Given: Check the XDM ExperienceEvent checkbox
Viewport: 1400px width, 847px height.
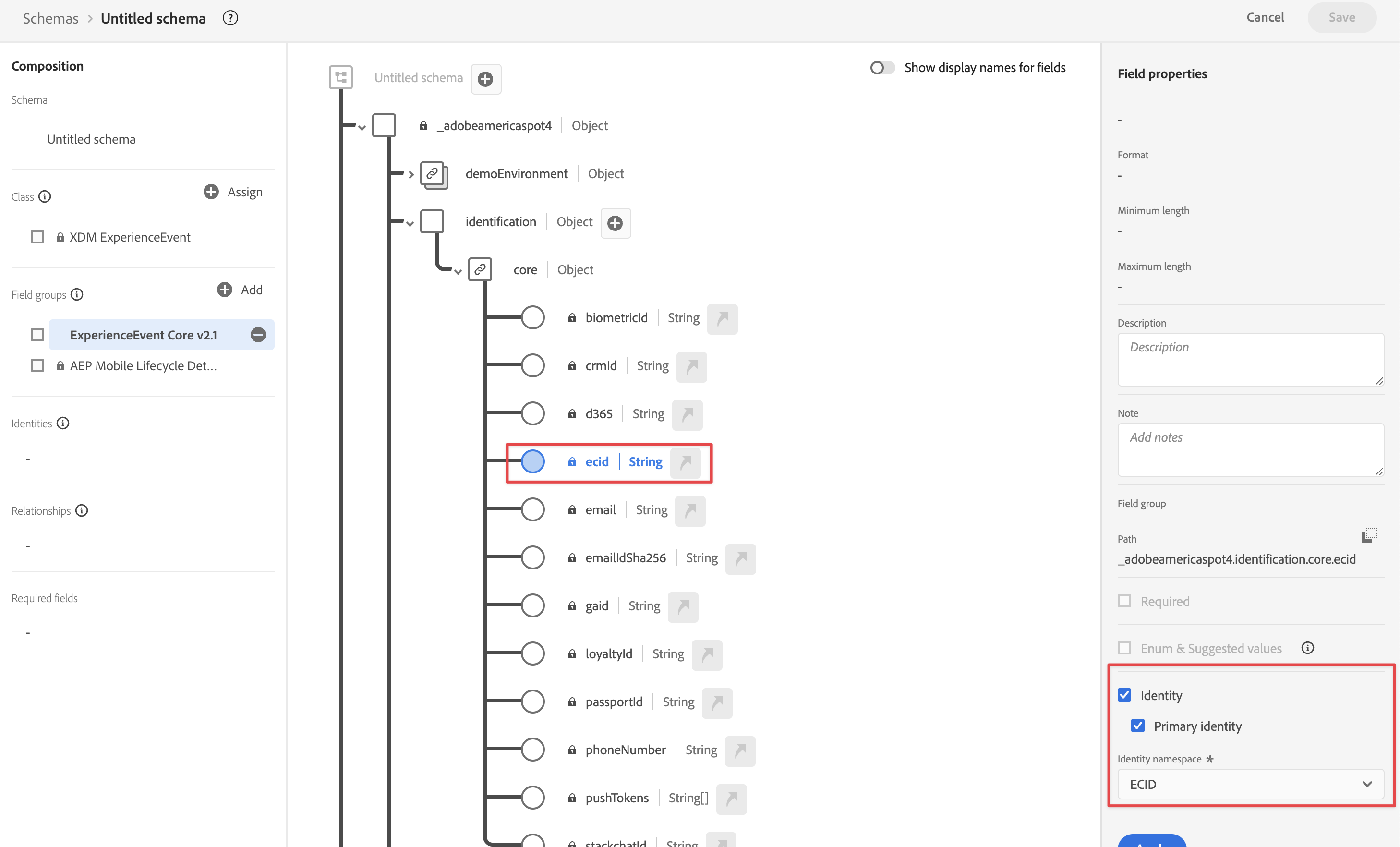Looking at the screenshot, I should [x=37, y=237].
